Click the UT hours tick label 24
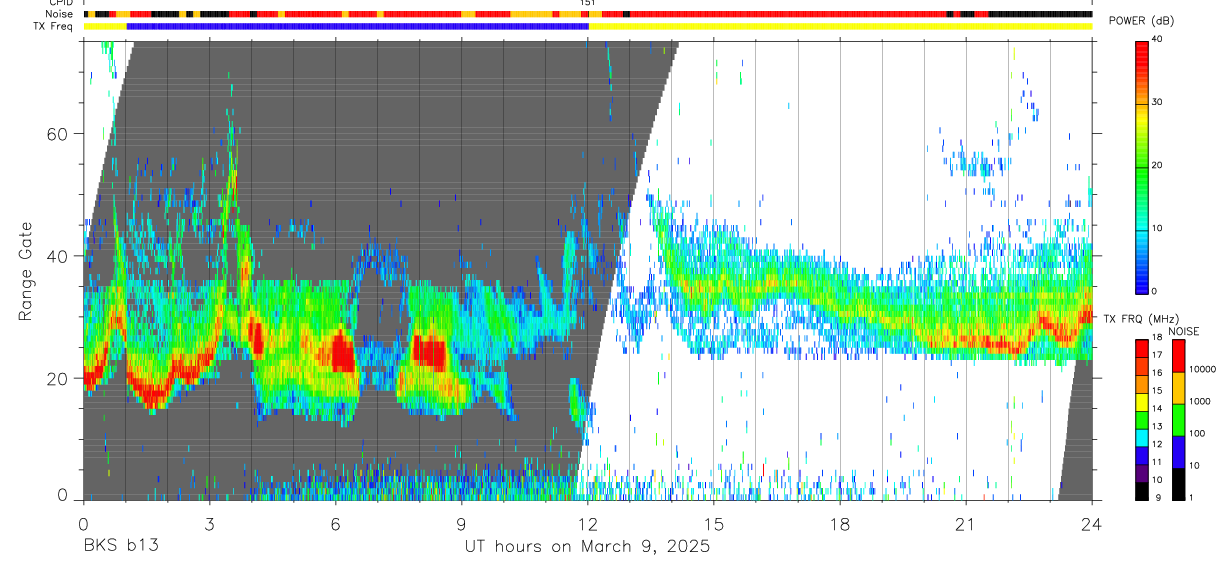The image size is (1228, 567). click(x=1092, y=523)
